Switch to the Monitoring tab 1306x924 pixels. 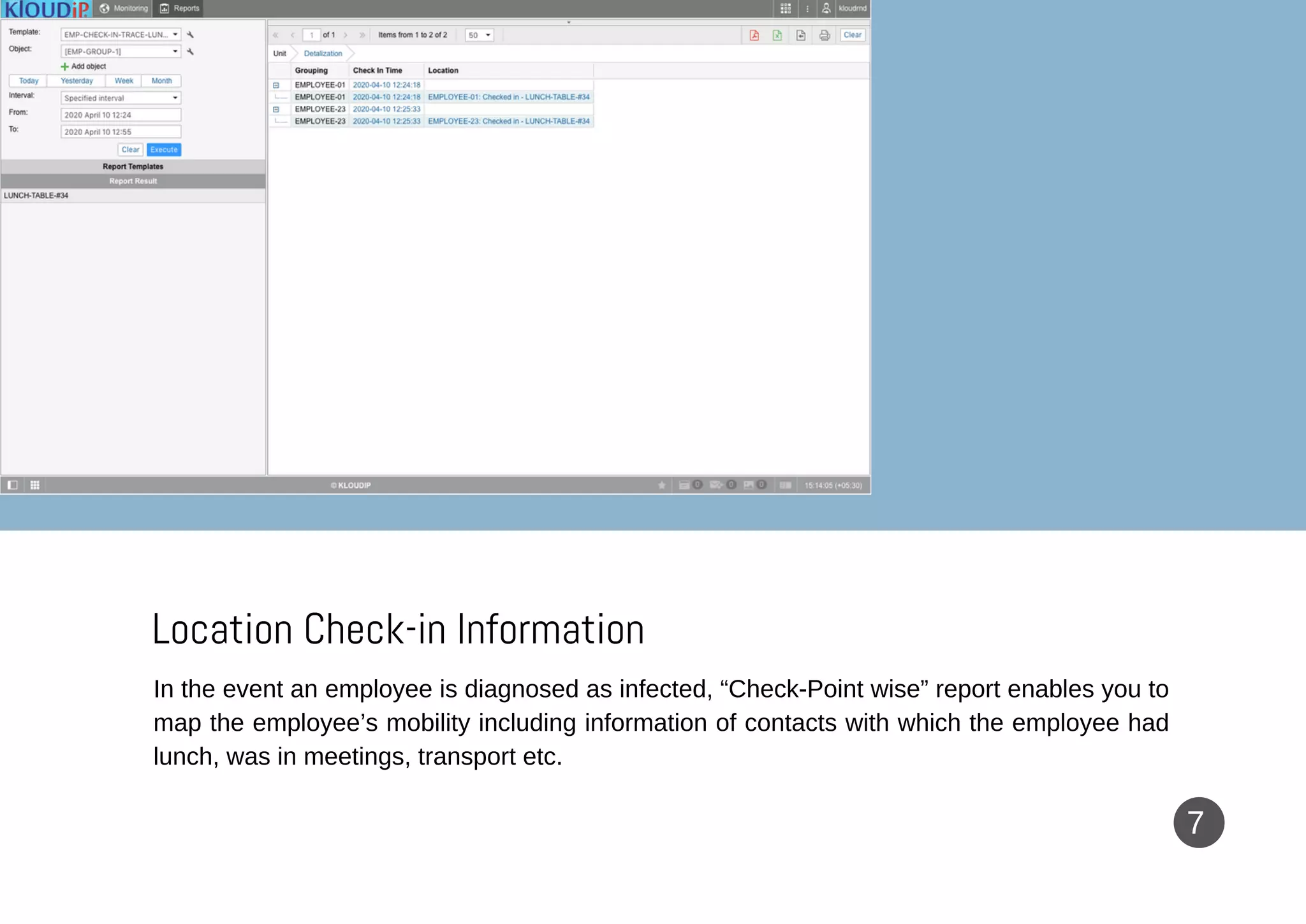[124, 8]
